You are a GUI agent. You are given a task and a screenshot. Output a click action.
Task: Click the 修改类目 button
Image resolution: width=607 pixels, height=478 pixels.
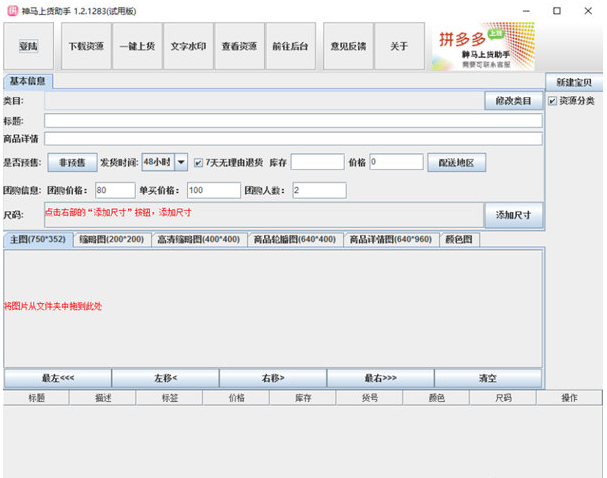click(x=514, y=101)
